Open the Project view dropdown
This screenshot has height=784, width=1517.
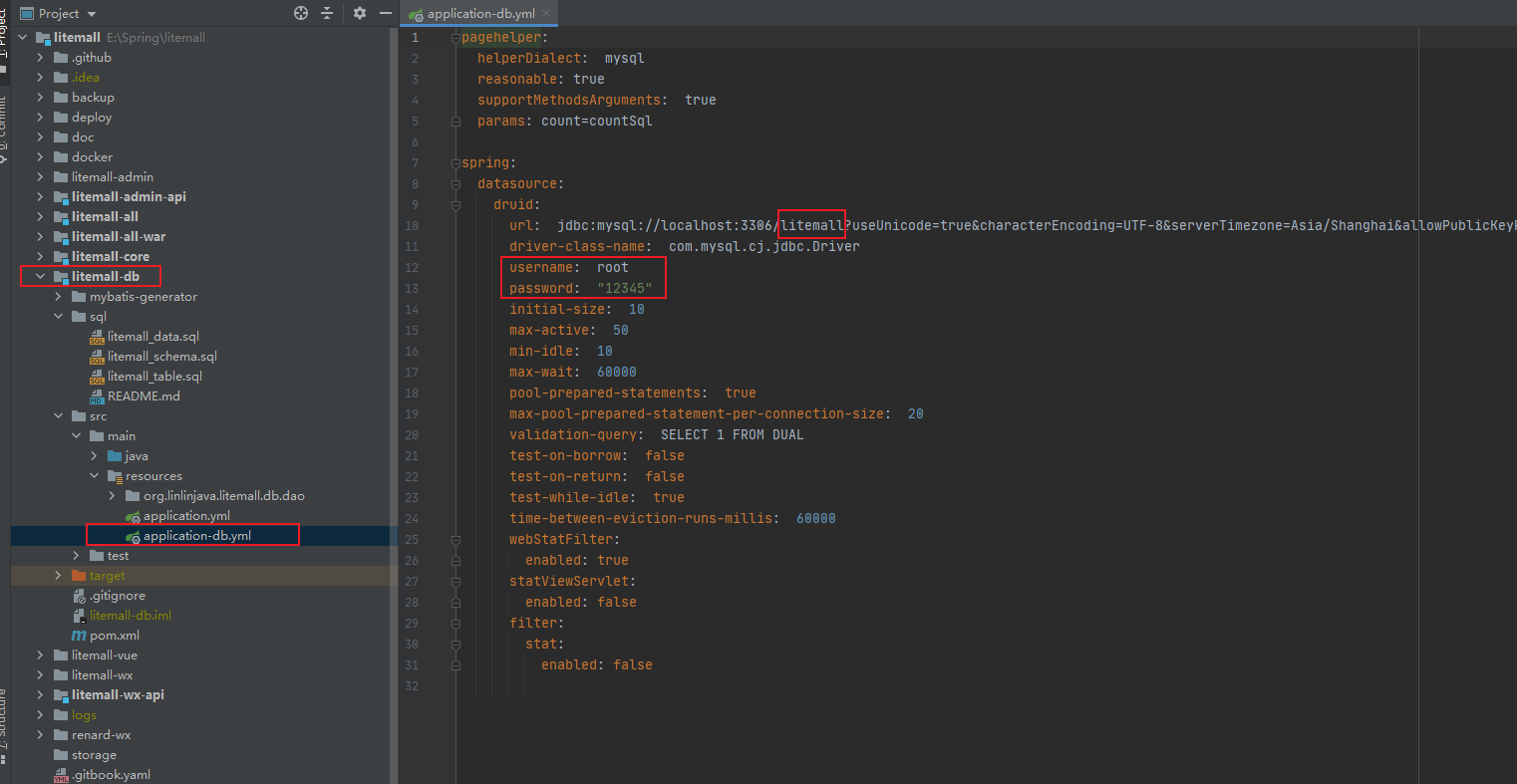point(92,14)
